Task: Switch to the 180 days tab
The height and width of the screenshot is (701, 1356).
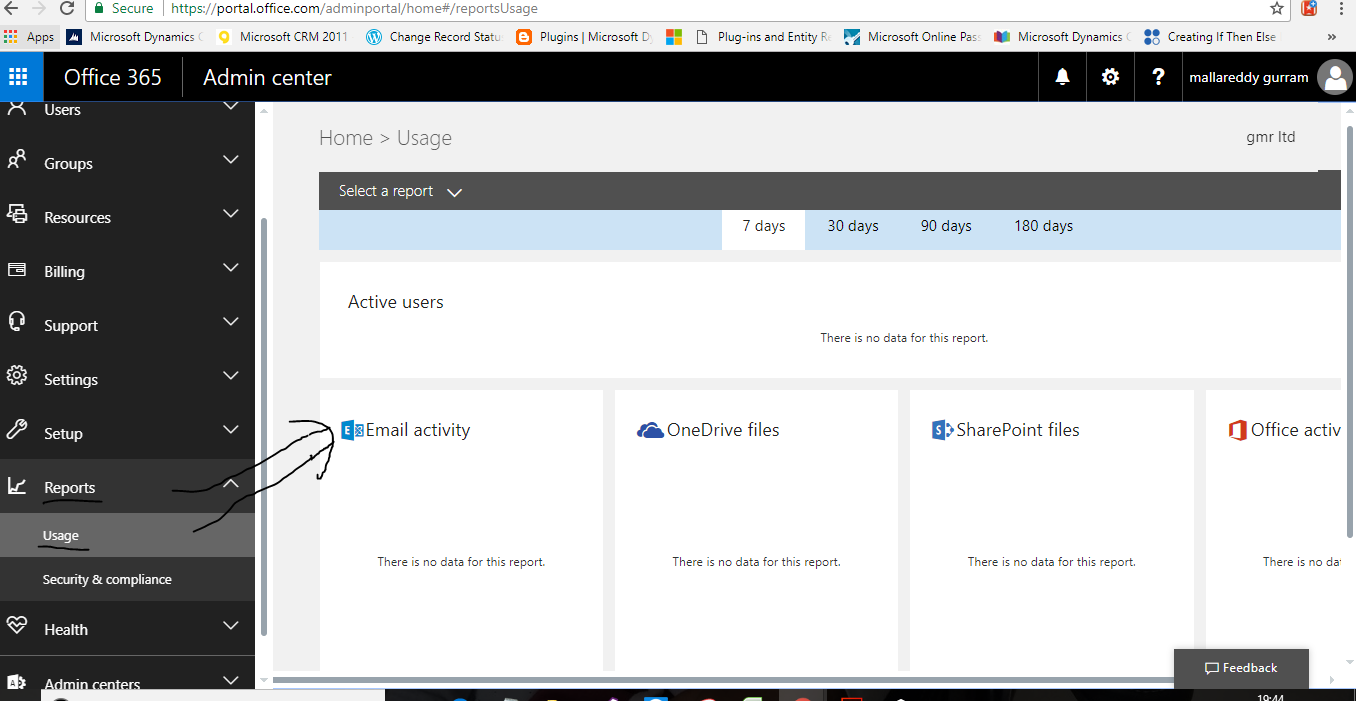Action: tap(1043, 227)
